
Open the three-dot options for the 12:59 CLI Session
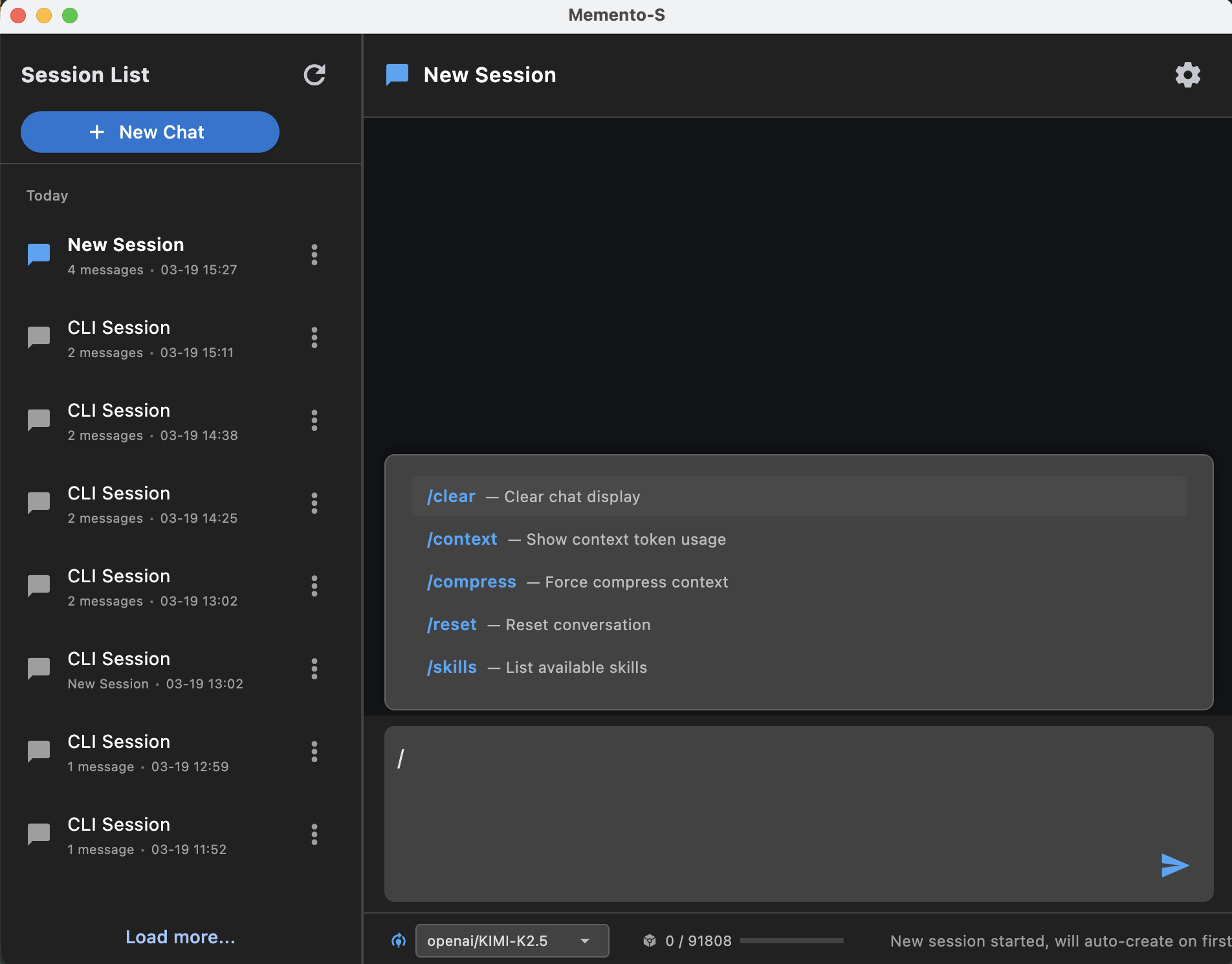point(314,751)
